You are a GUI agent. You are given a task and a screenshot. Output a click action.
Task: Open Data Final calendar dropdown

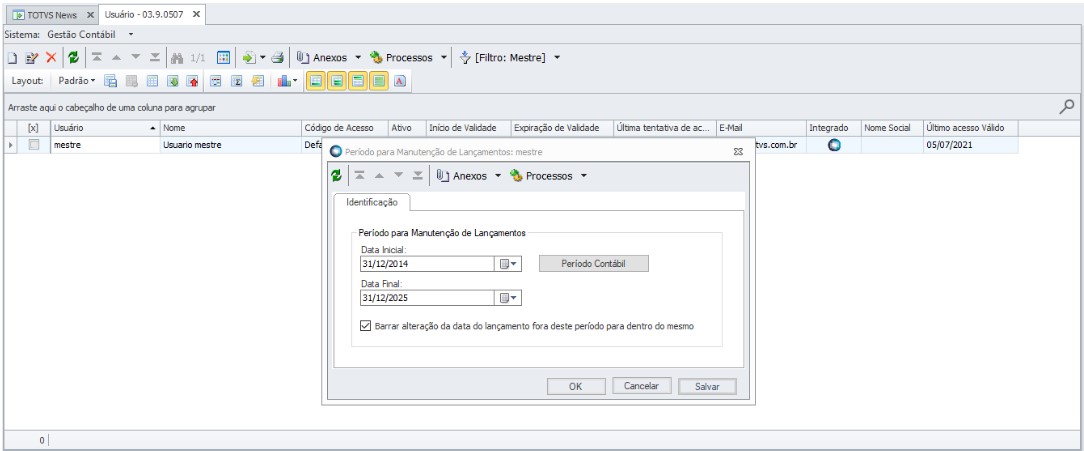(508, 298)
